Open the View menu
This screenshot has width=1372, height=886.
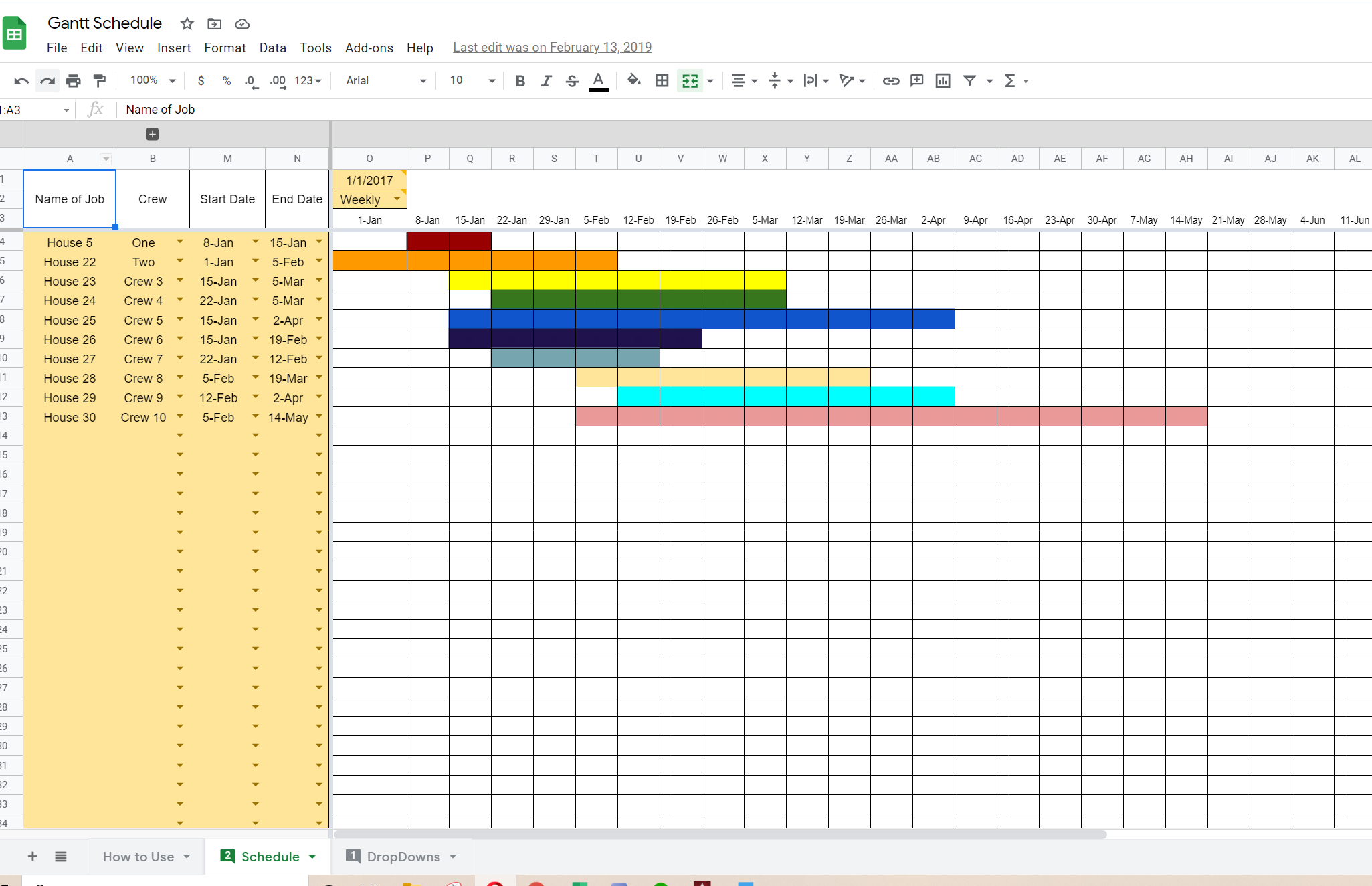(130, 48)
